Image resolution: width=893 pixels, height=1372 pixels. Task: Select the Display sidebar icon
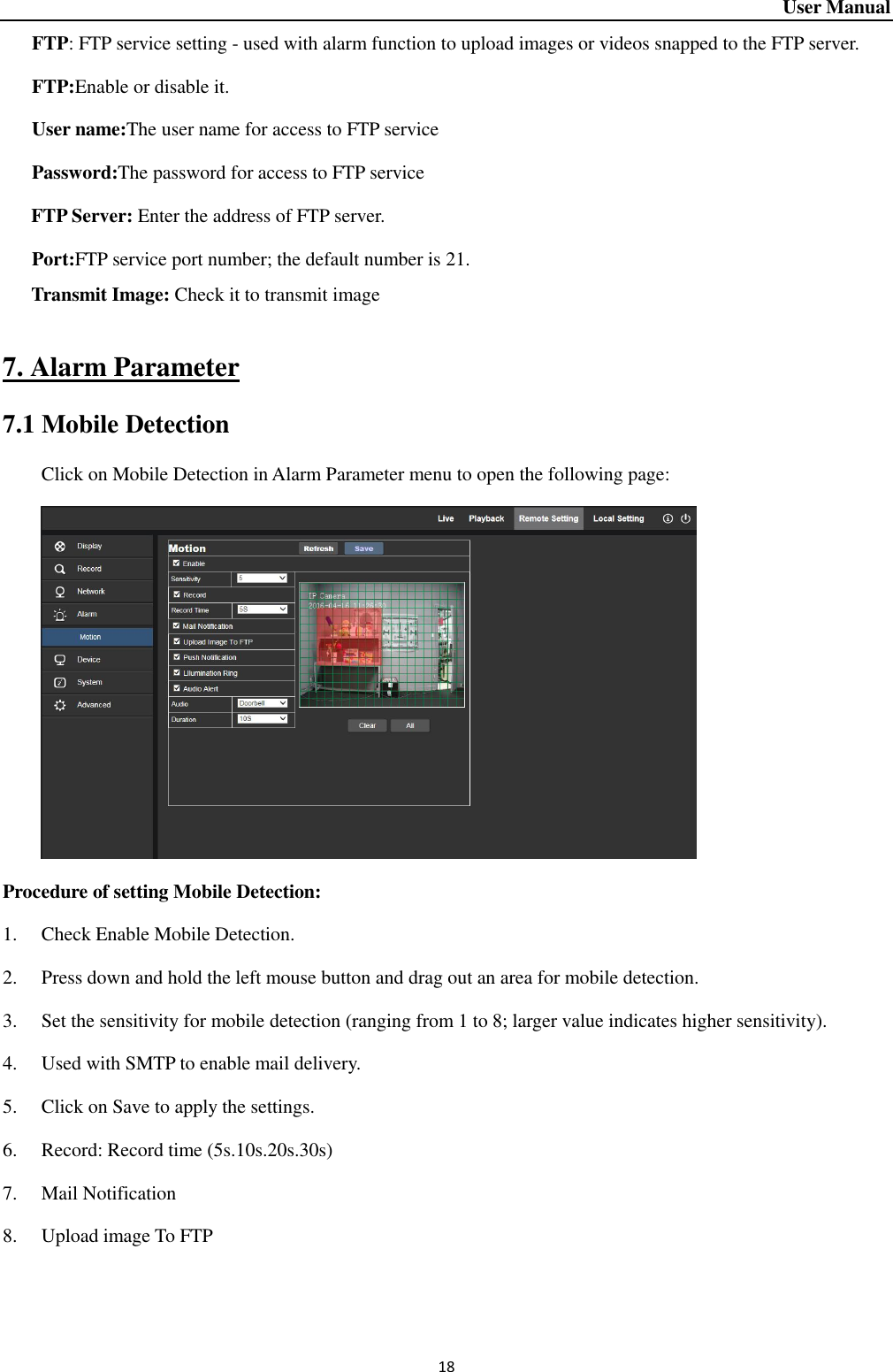click(60, 546)
